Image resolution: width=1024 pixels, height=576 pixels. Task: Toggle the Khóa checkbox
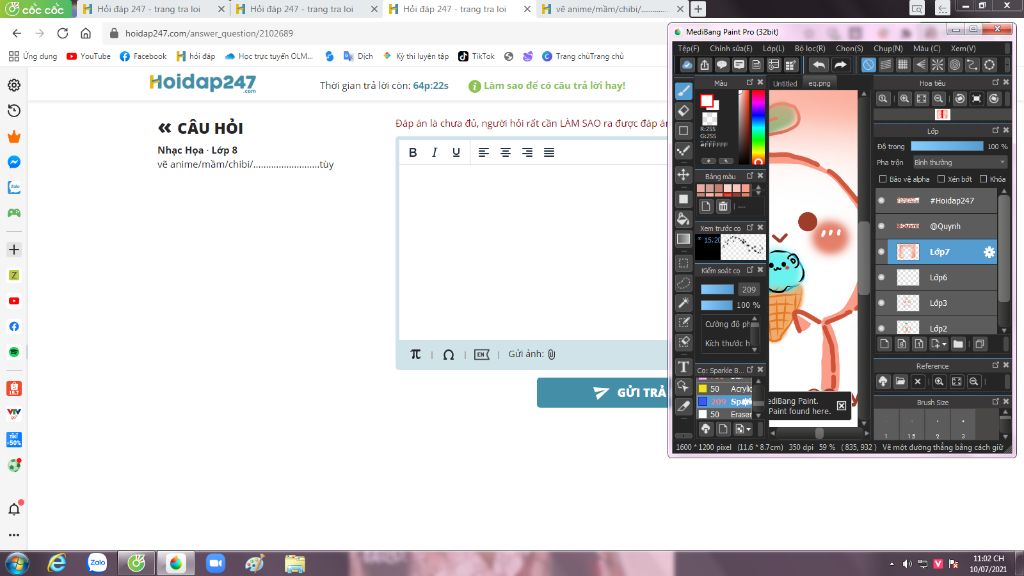(x=984, y=179)
